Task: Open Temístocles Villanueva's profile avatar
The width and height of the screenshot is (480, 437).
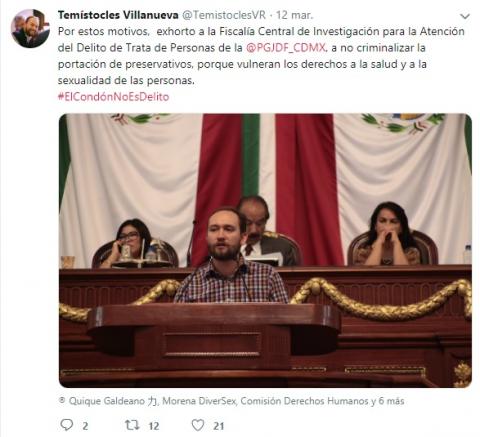Action: pyautogui.click(x=30, y=28)
